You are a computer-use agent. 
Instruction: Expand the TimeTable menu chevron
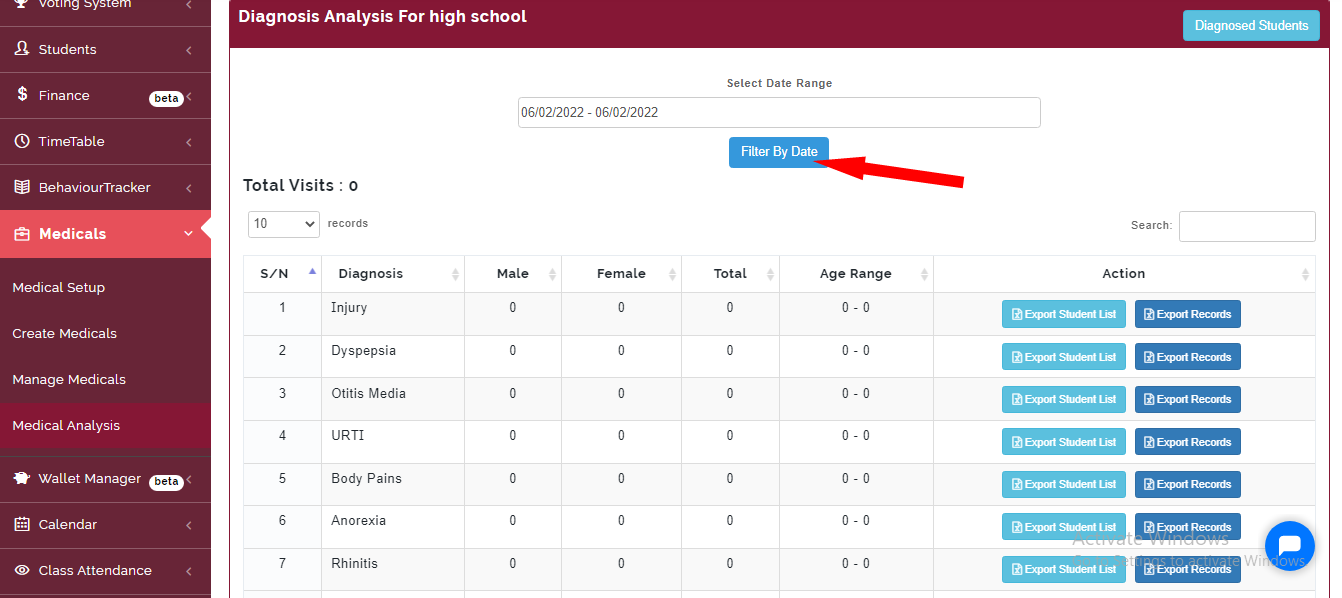click(x=189, y=142)
